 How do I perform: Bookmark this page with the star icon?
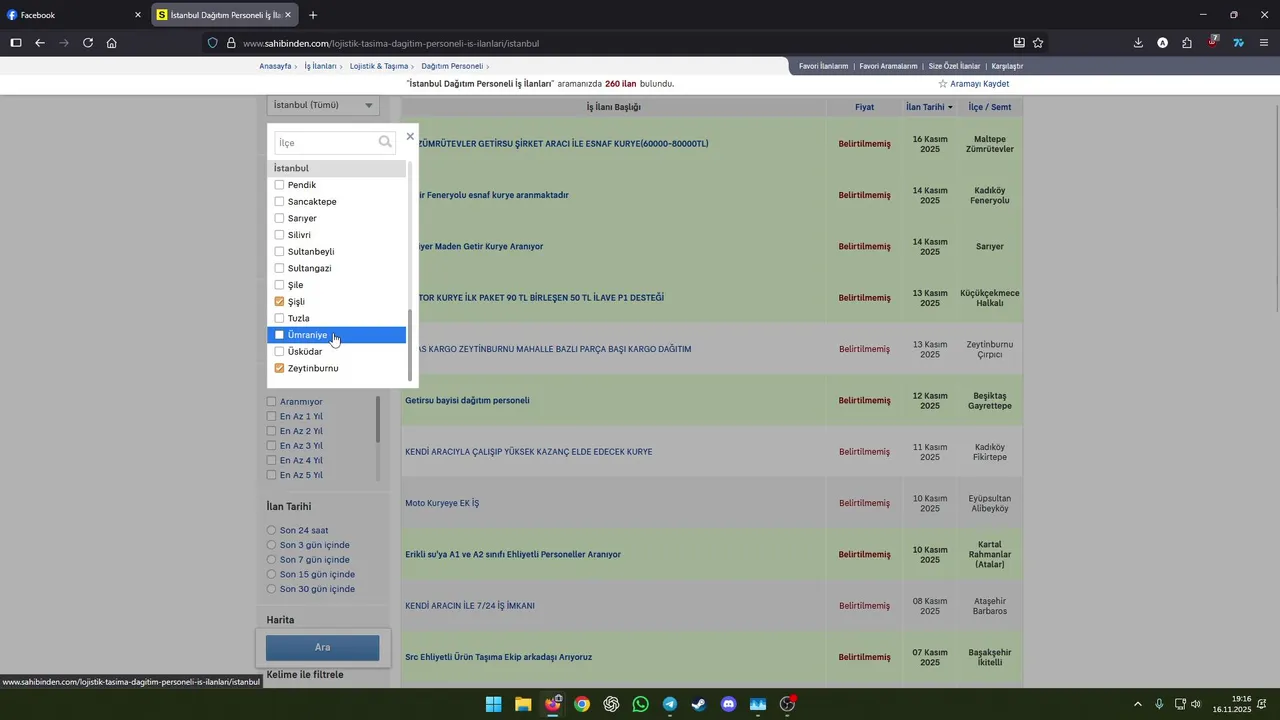[1038, 43]
